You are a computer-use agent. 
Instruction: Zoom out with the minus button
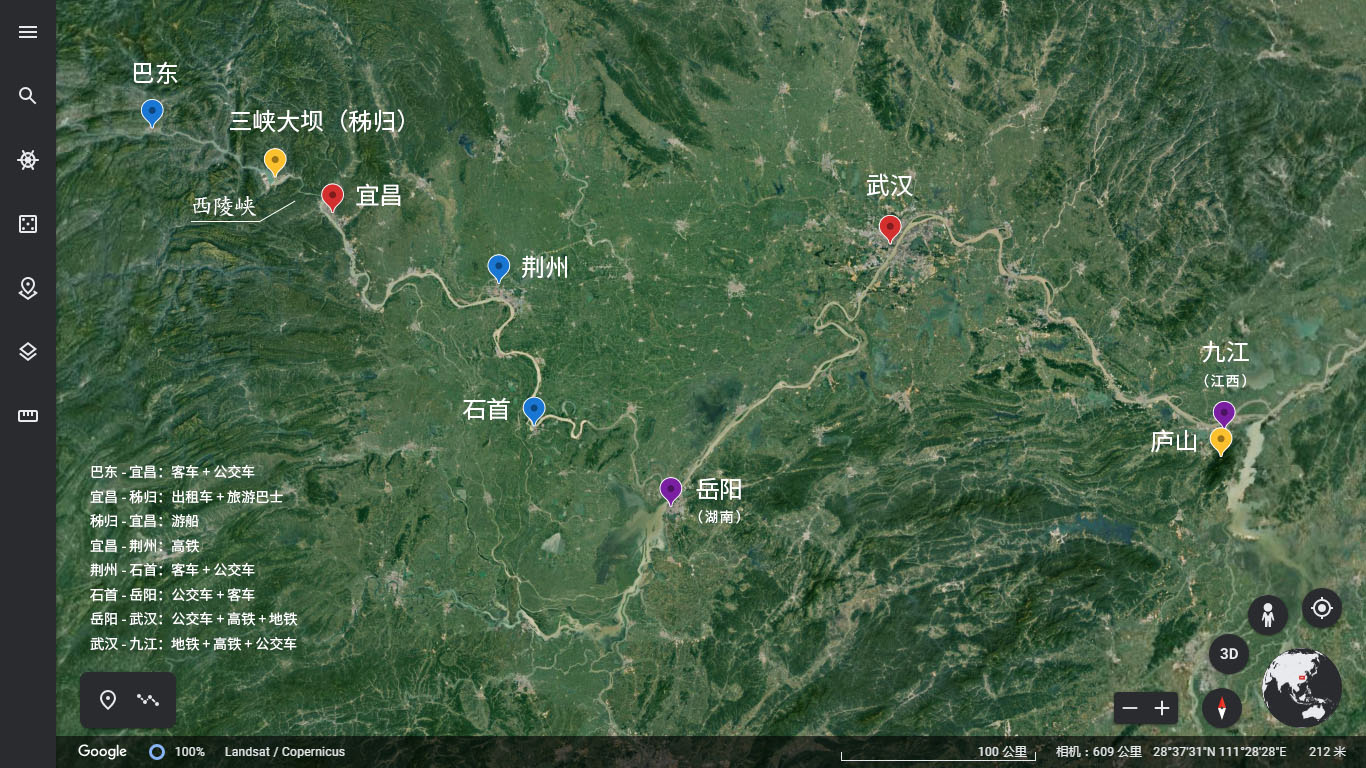coord(1130,708)
